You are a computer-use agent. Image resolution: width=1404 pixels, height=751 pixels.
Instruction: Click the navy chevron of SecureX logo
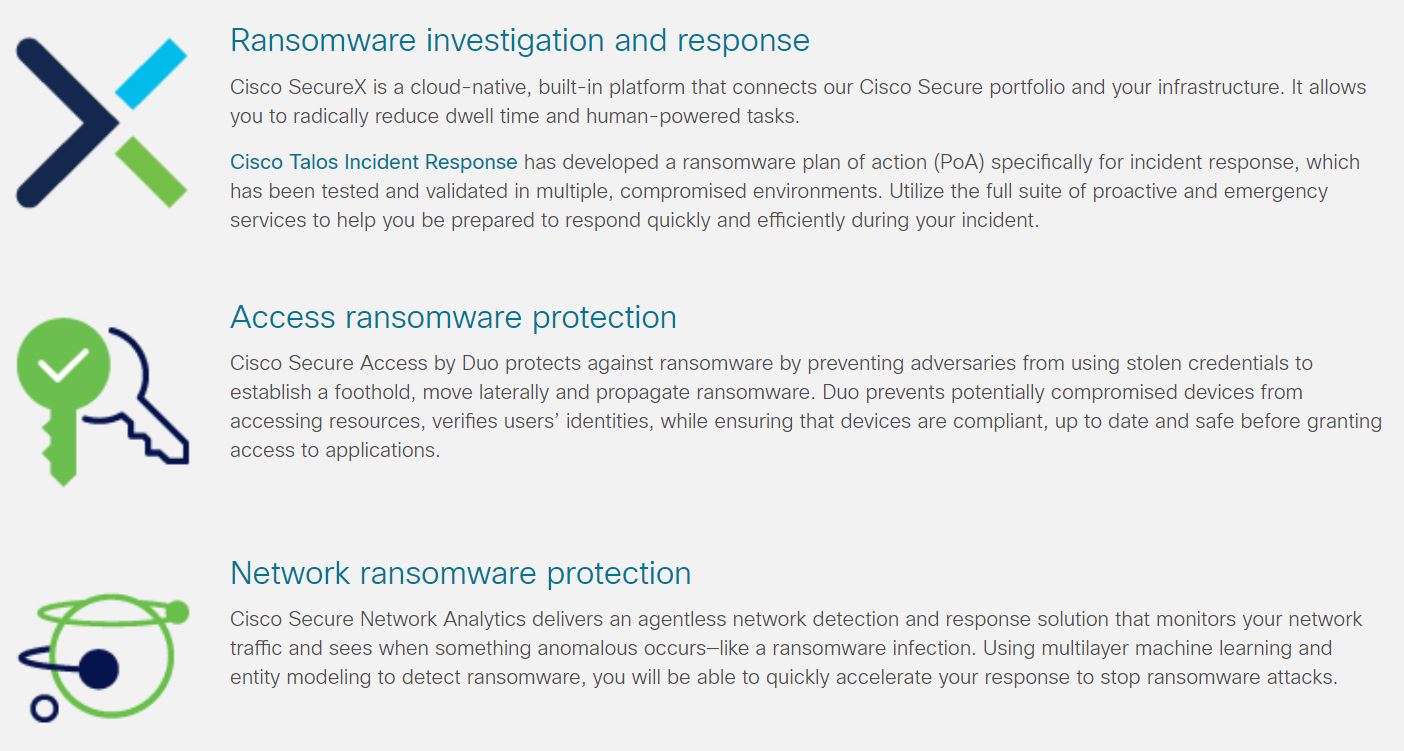(66, 122)
